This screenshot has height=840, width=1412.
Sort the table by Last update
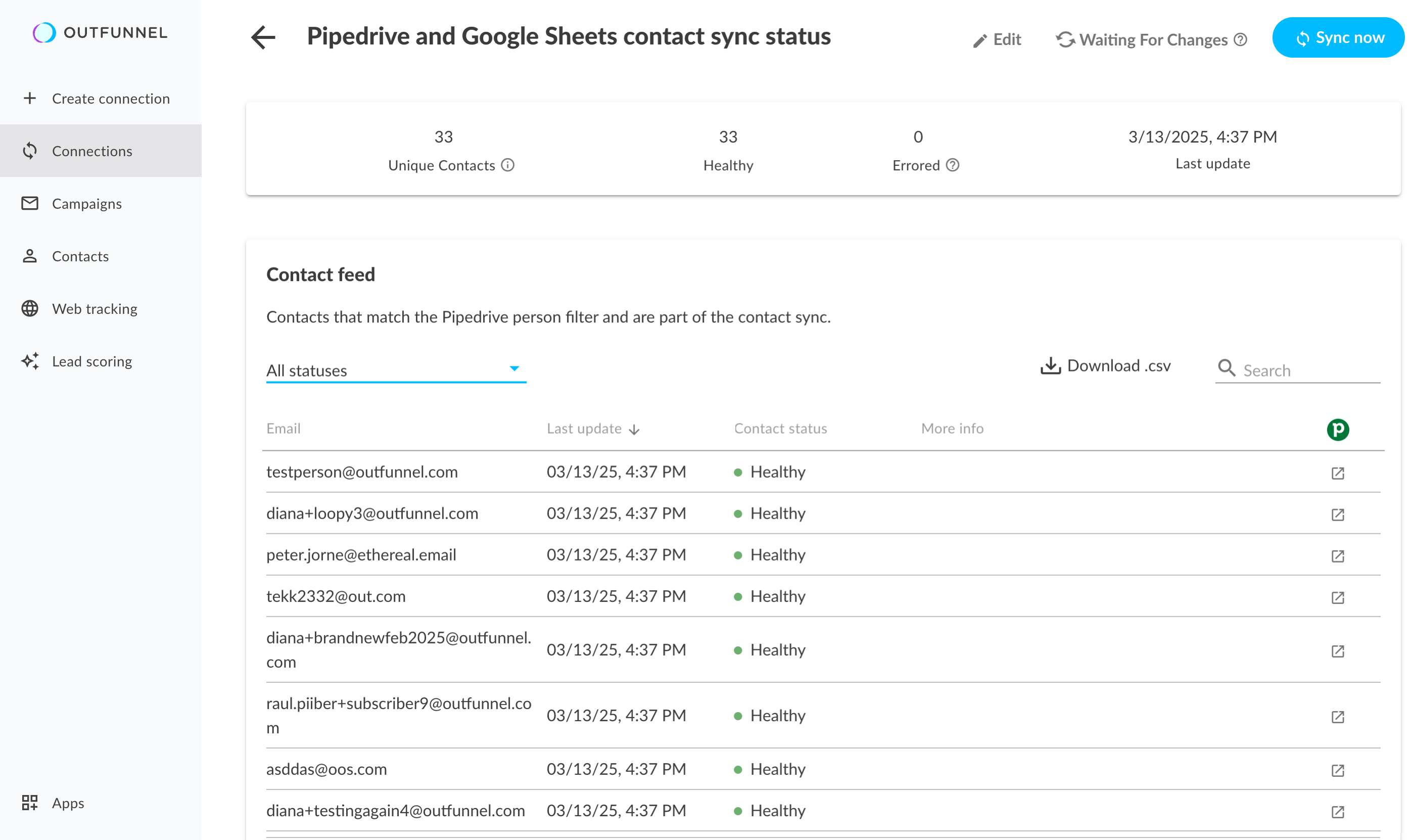[591, 429]
